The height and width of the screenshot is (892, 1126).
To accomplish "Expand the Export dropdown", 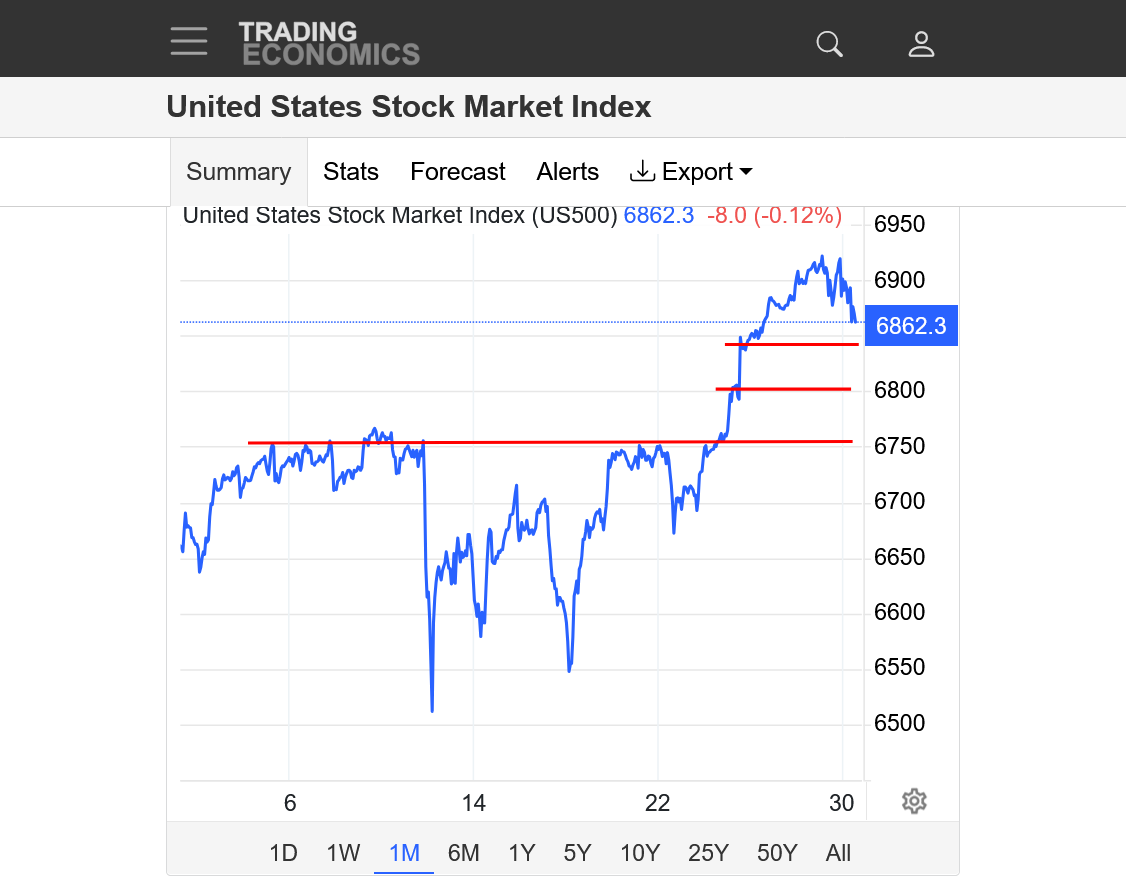I will 691,172.
